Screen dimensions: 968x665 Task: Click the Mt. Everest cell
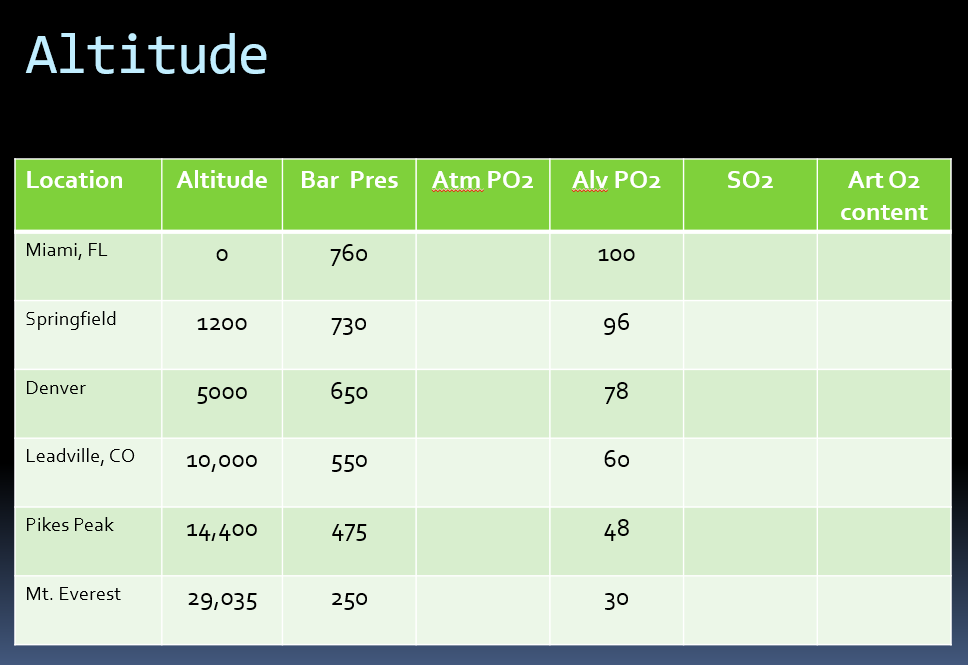tap(73, 594)
